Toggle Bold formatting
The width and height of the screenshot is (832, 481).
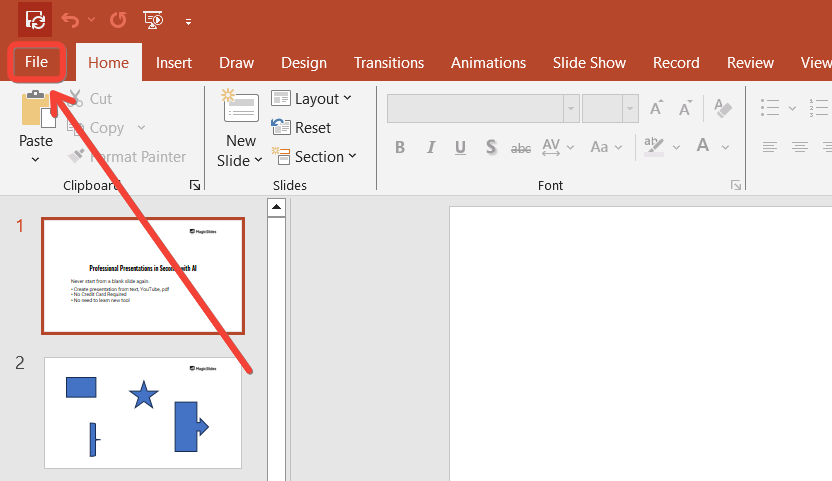pos(400,147)
